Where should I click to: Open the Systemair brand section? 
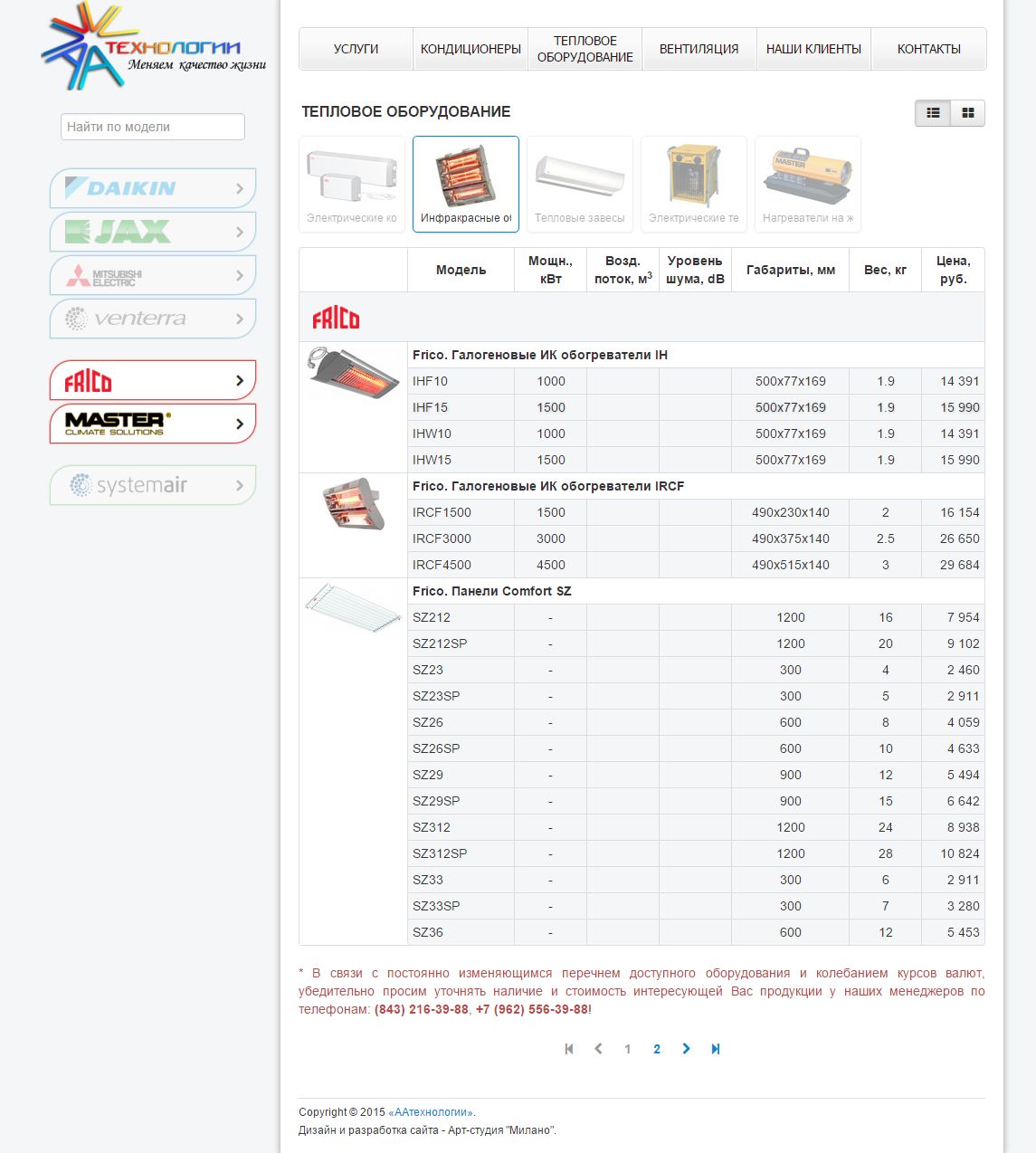[152, 485]
